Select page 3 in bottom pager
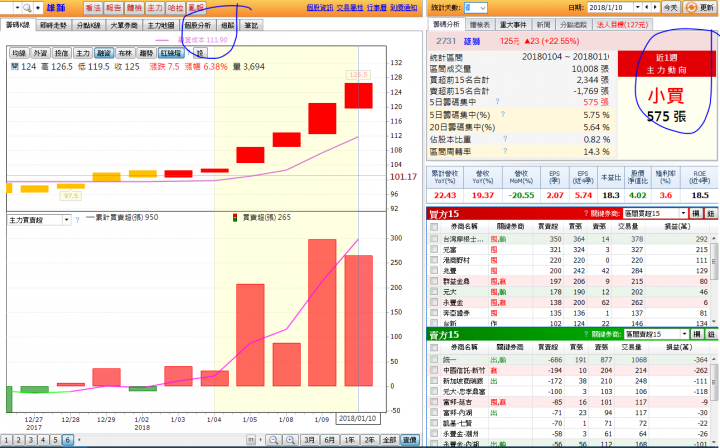The image size is (720, 448). (x=30, y=440)
